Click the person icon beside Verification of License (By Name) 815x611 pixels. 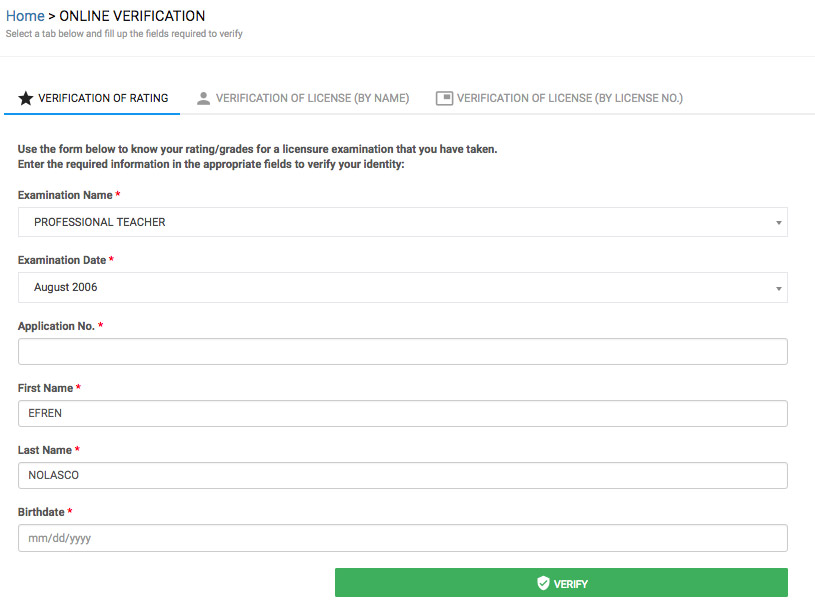[x=203, y=97]
